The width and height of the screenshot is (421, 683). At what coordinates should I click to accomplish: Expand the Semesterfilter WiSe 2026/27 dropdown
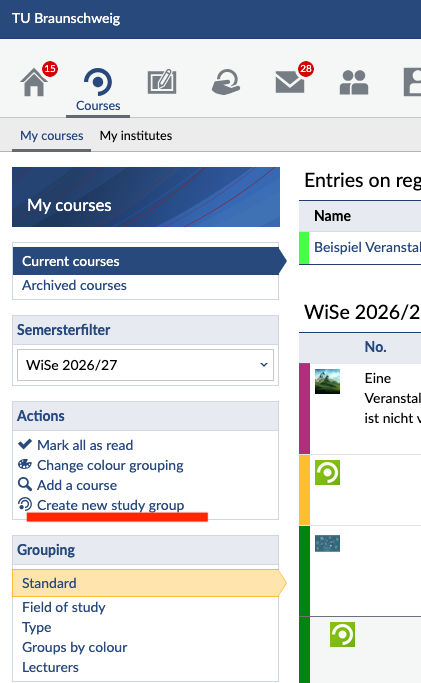click(x=145, y=365)
